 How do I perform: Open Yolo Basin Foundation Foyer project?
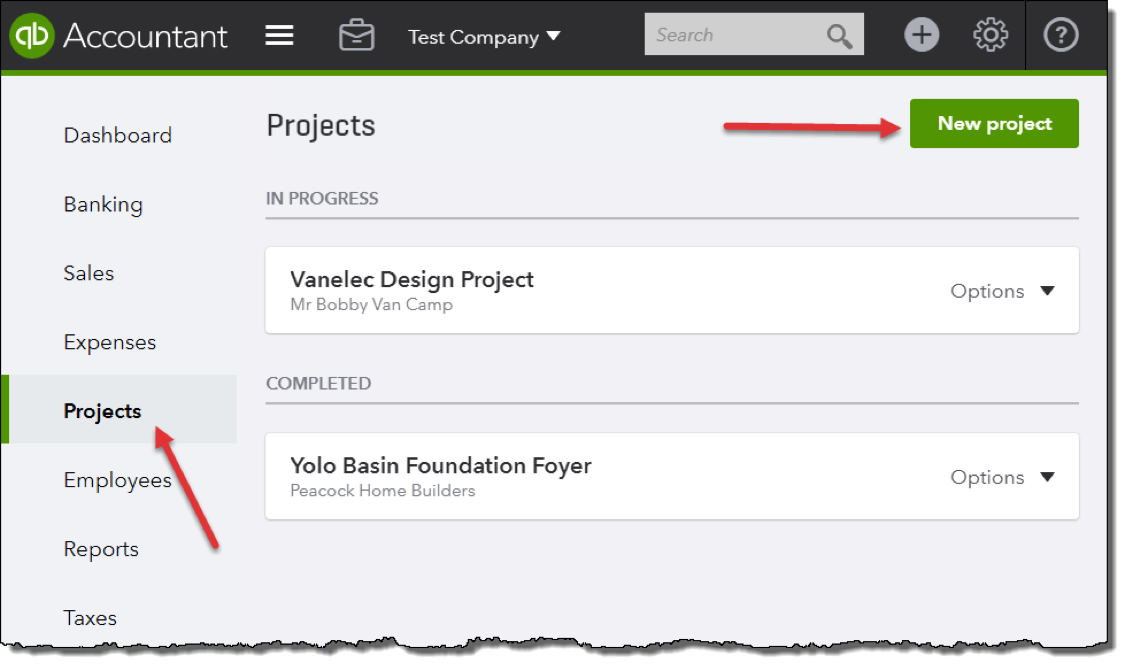[x=441, y=466]
